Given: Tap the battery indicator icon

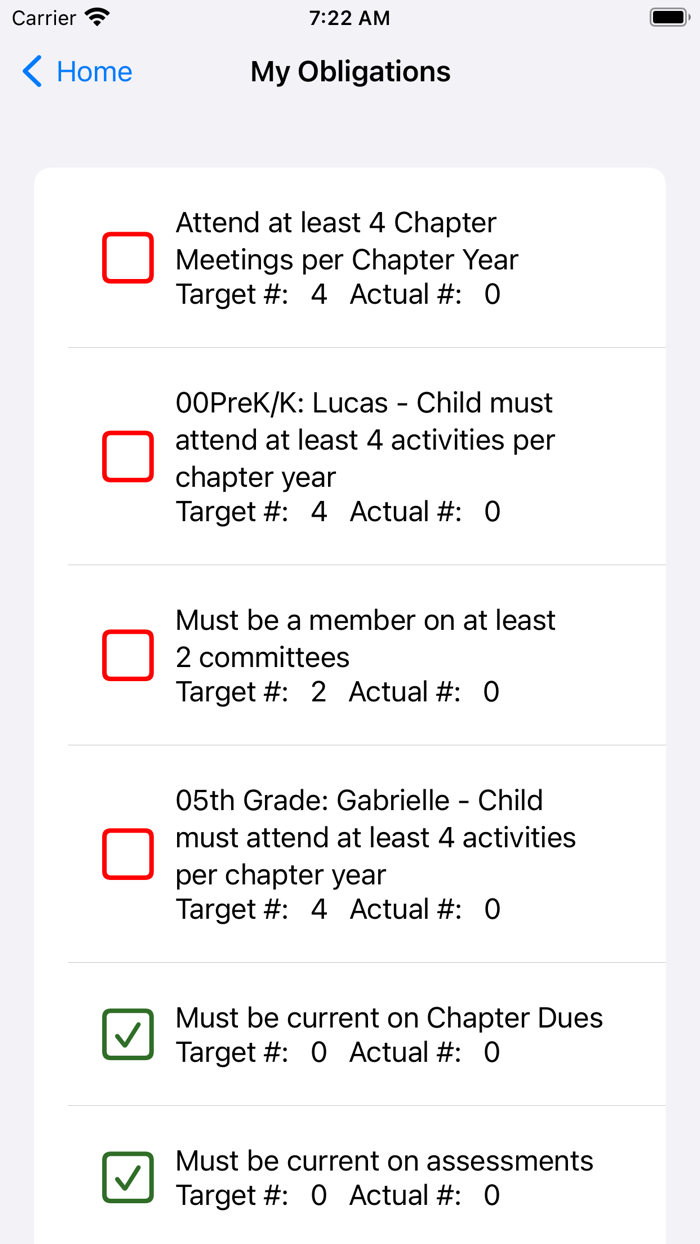Looking at the screenshot, I should [667, 18].
